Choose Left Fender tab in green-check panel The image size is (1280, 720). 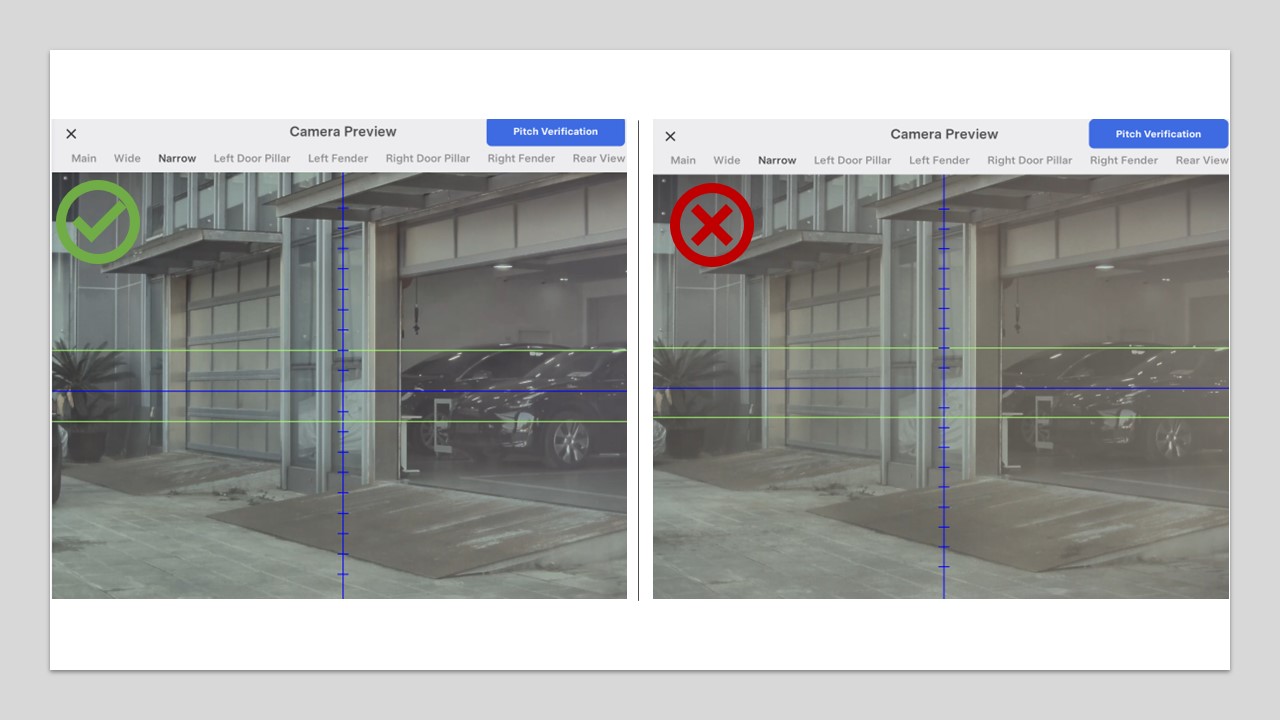pos(338,159)
